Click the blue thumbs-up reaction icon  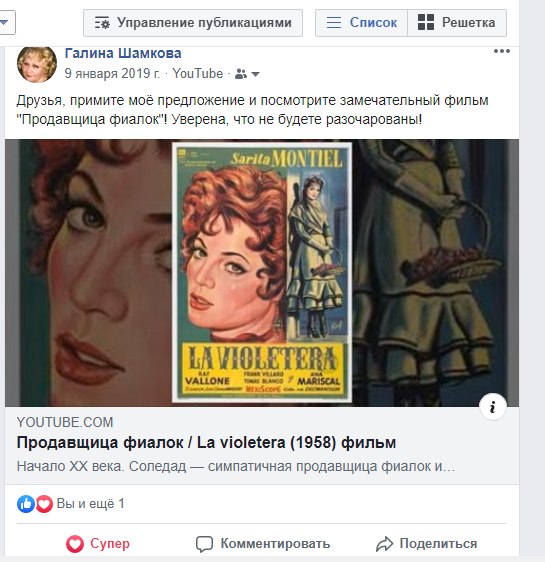click(26, 504)
